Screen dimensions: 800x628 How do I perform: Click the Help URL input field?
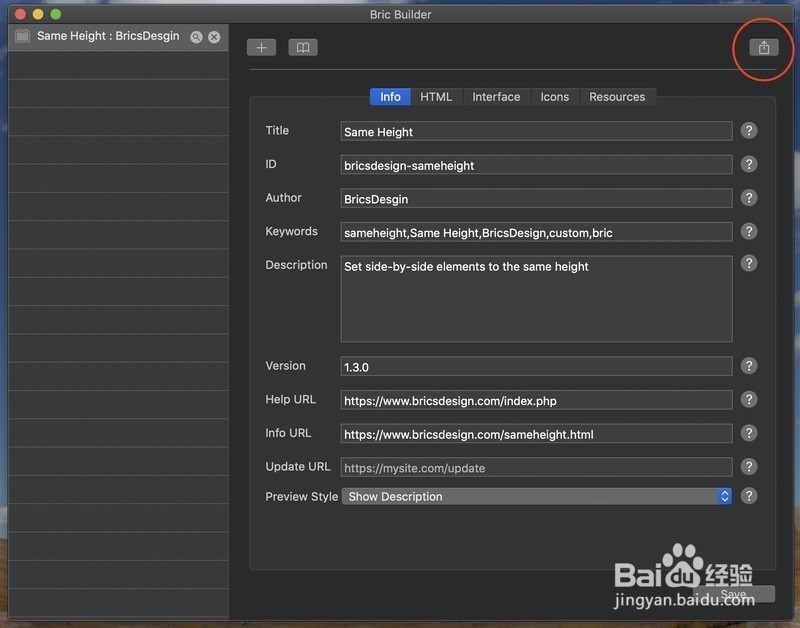coord(537,400)
